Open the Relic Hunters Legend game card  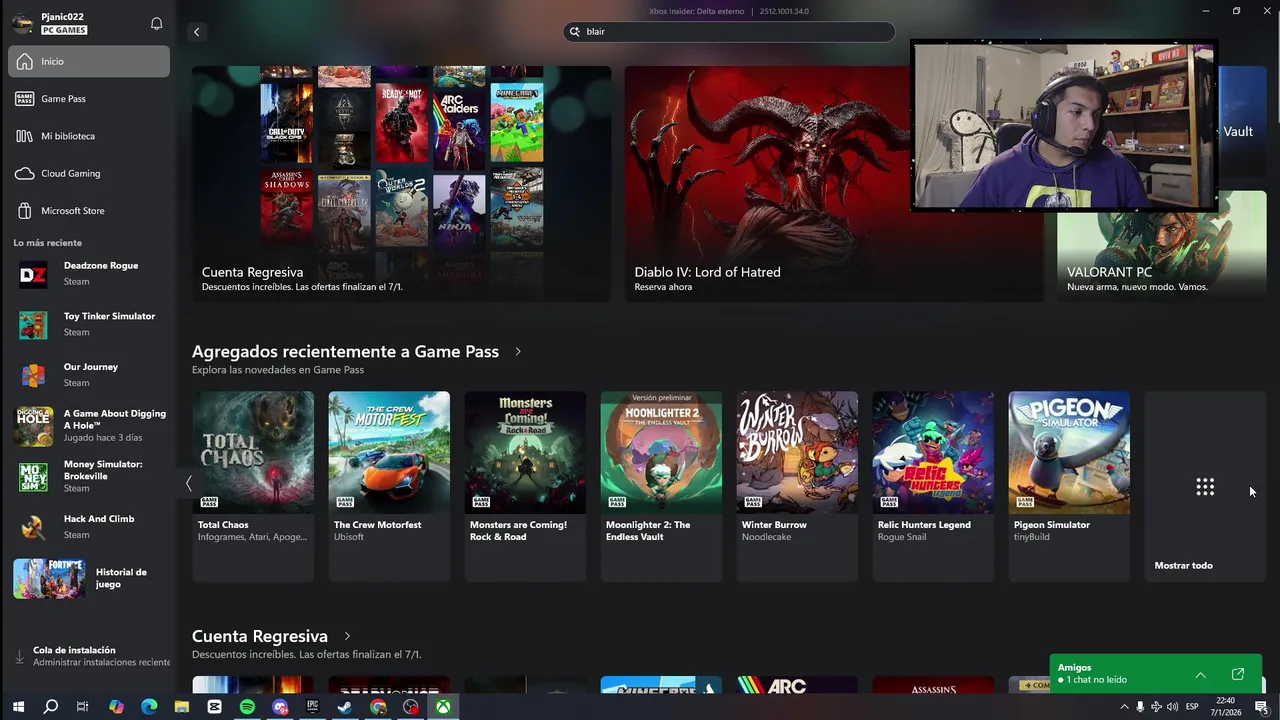tap(933, 486)
